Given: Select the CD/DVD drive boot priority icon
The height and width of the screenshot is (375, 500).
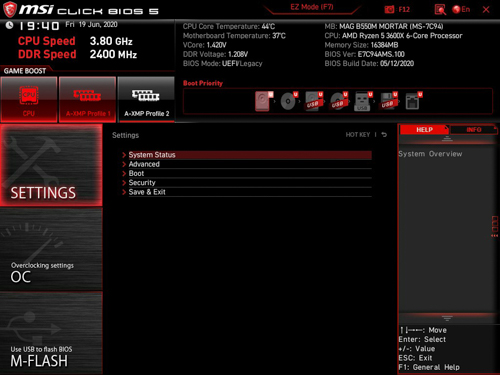Looking at the screenshot, I should (289, 101).
